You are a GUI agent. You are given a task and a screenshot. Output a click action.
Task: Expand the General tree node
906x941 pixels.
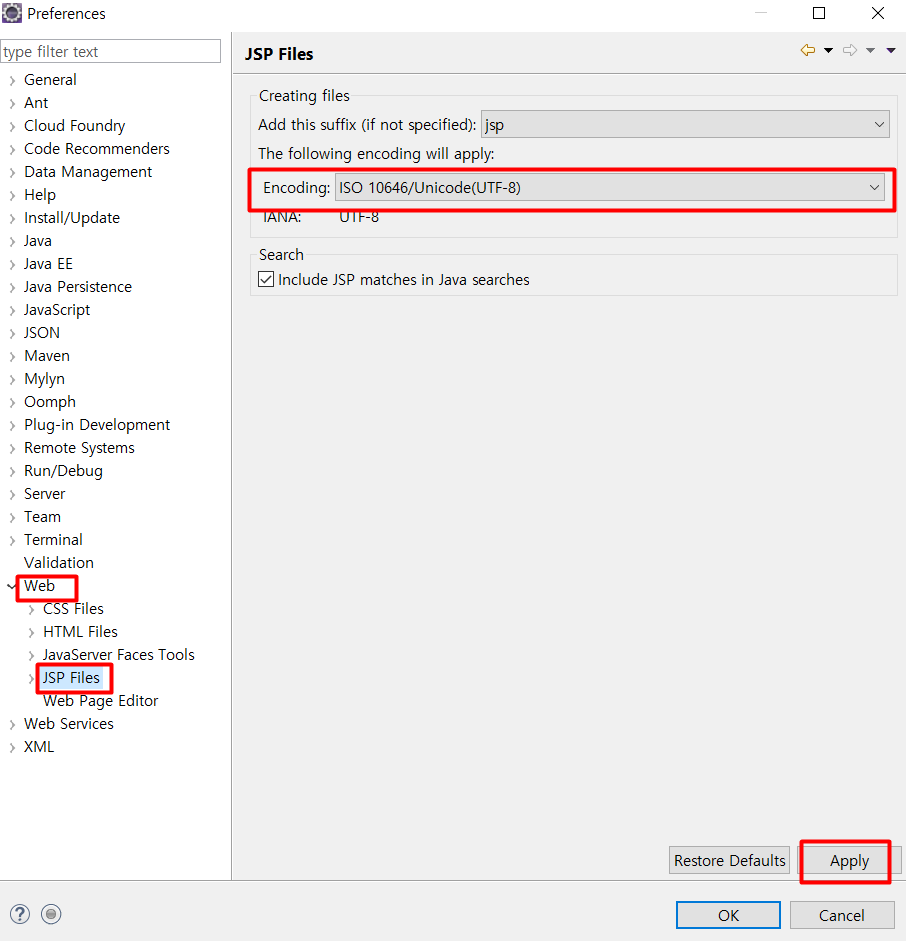point(13,80)
